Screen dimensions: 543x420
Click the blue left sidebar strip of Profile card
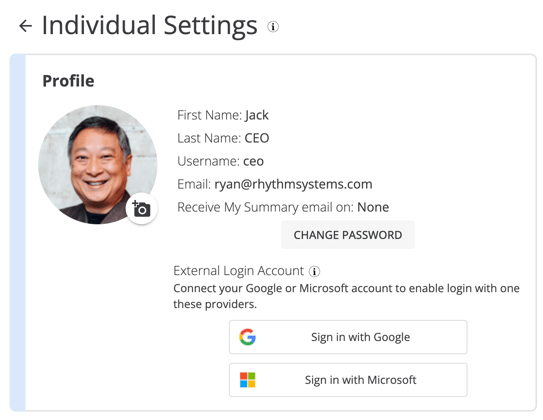tap(17, 233)
